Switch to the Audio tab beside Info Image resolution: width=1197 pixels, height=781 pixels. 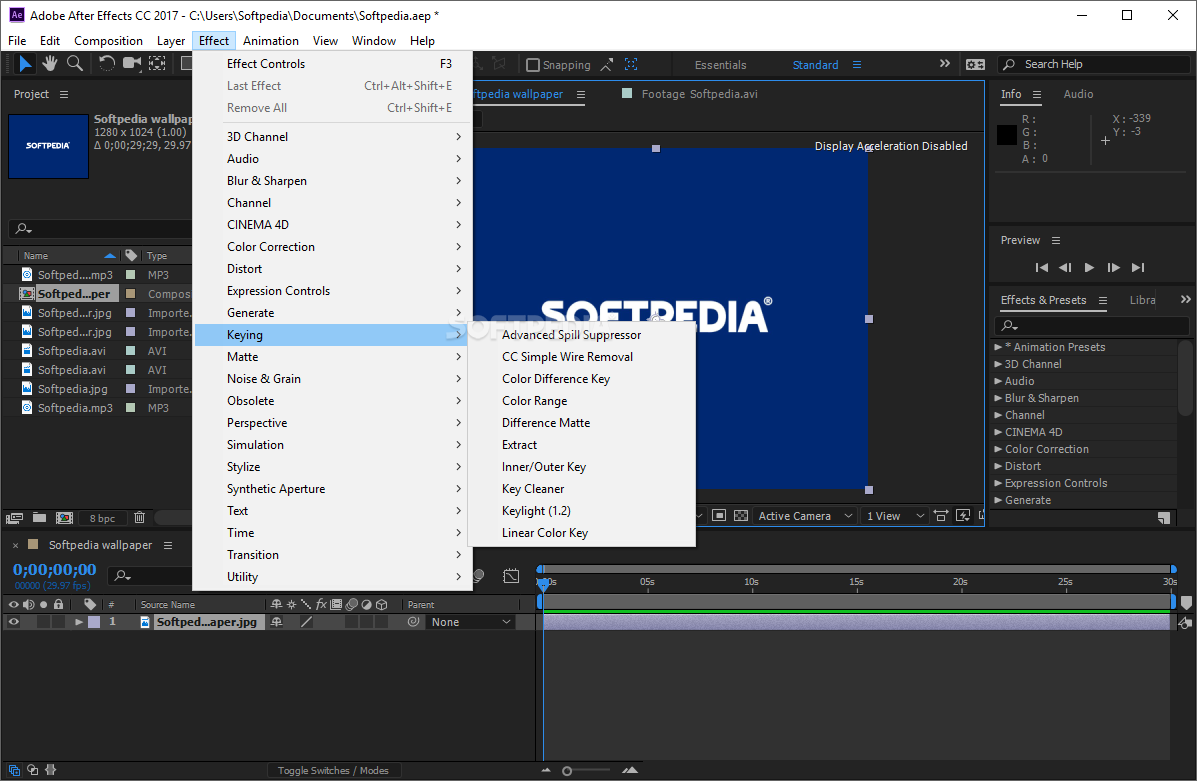(x=1078, y=94)
